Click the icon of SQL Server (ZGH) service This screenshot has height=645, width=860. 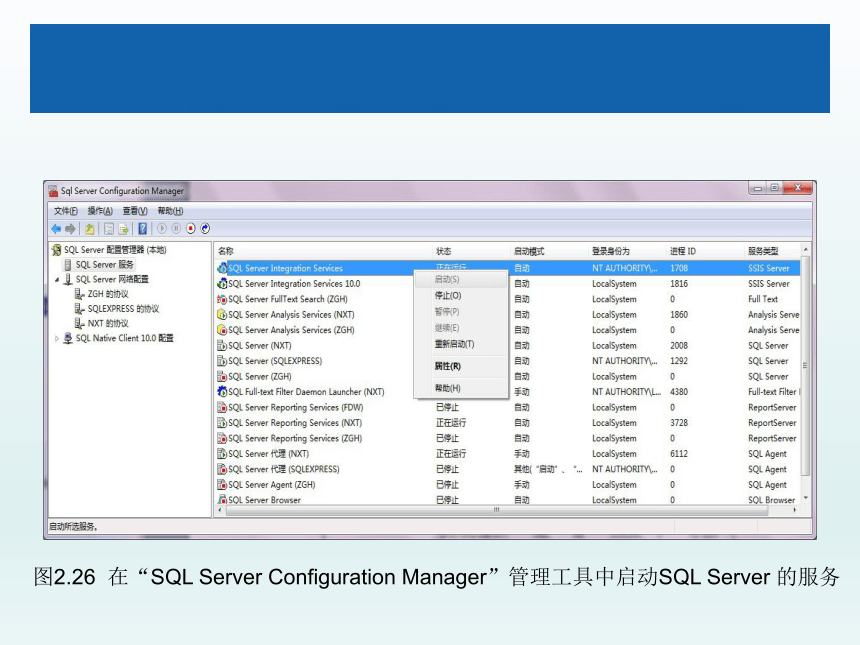pos(222,376)
